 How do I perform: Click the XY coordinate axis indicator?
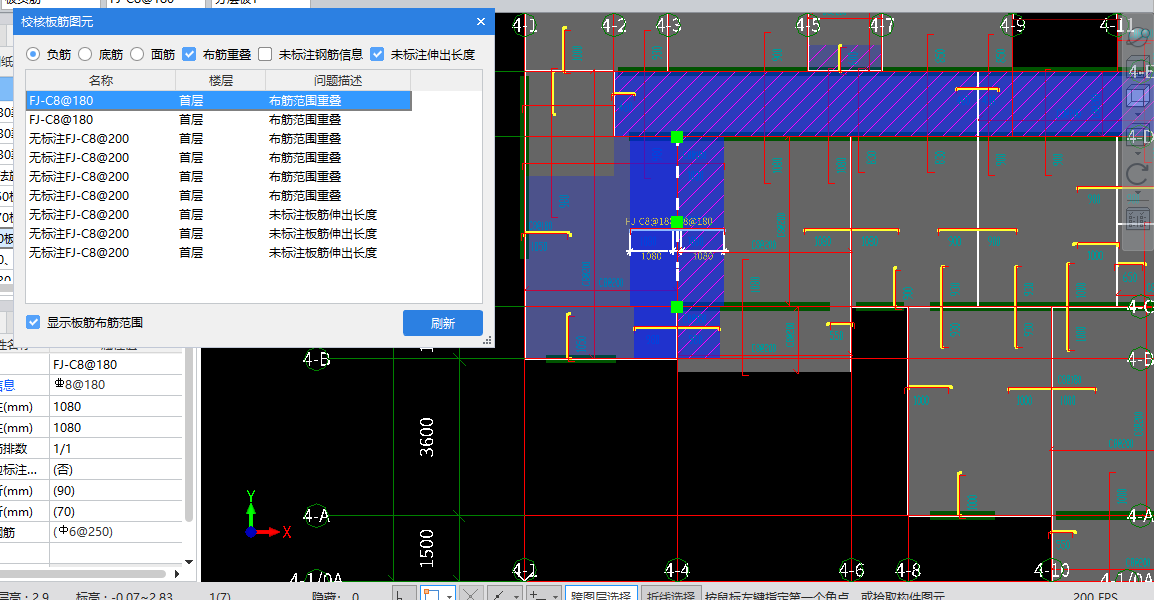(266, 515)
